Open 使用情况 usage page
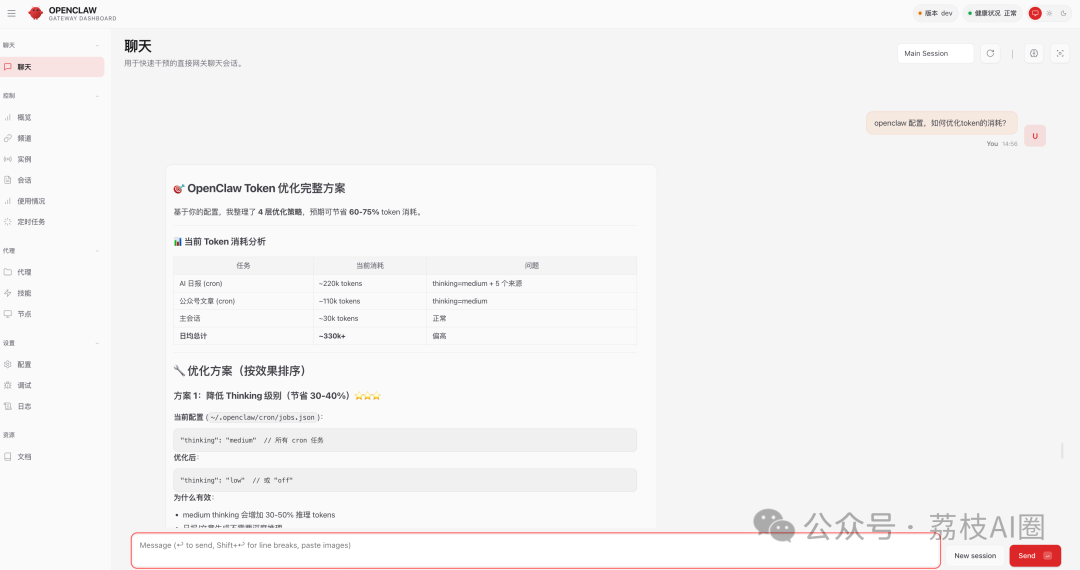This screenshot has height=570, width=1080. [52, 201]
